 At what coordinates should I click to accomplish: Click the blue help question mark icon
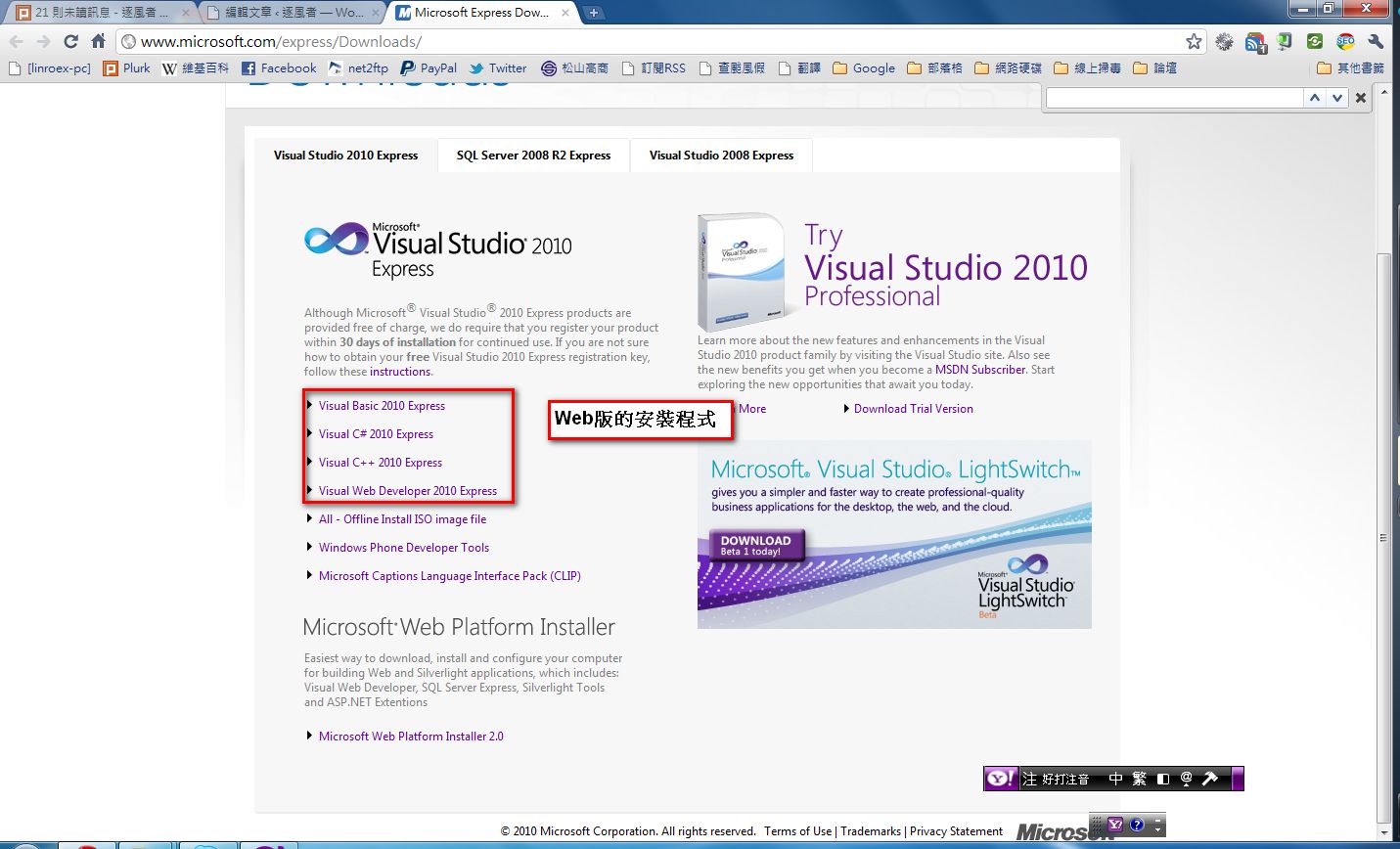click(x=1137, y=825)
